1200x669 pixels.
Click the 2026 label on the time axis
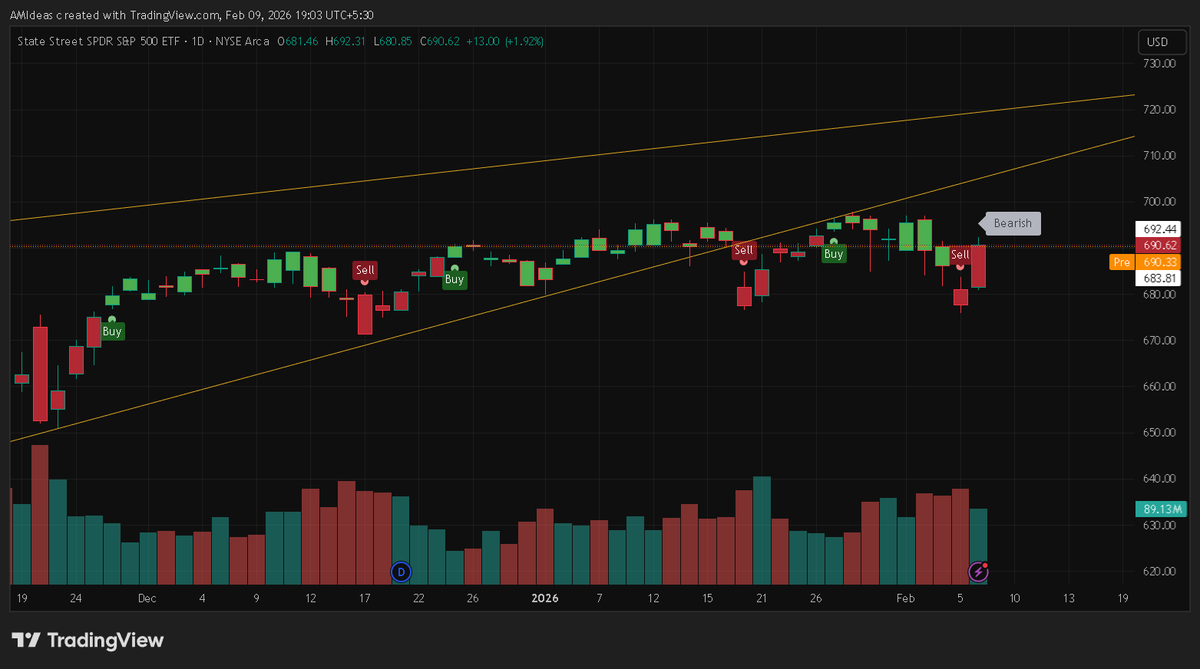pos(545,599)
